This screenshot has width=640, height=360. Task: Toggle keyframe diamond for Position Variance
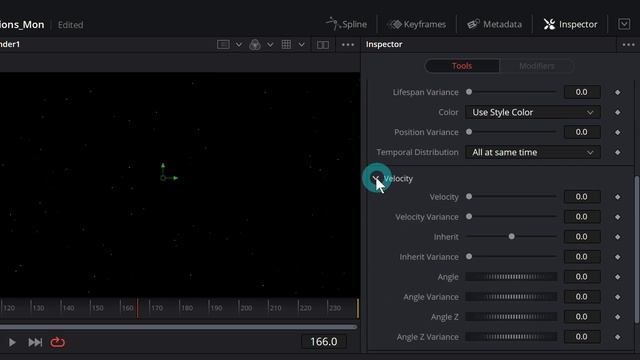(x=618, y=132)
